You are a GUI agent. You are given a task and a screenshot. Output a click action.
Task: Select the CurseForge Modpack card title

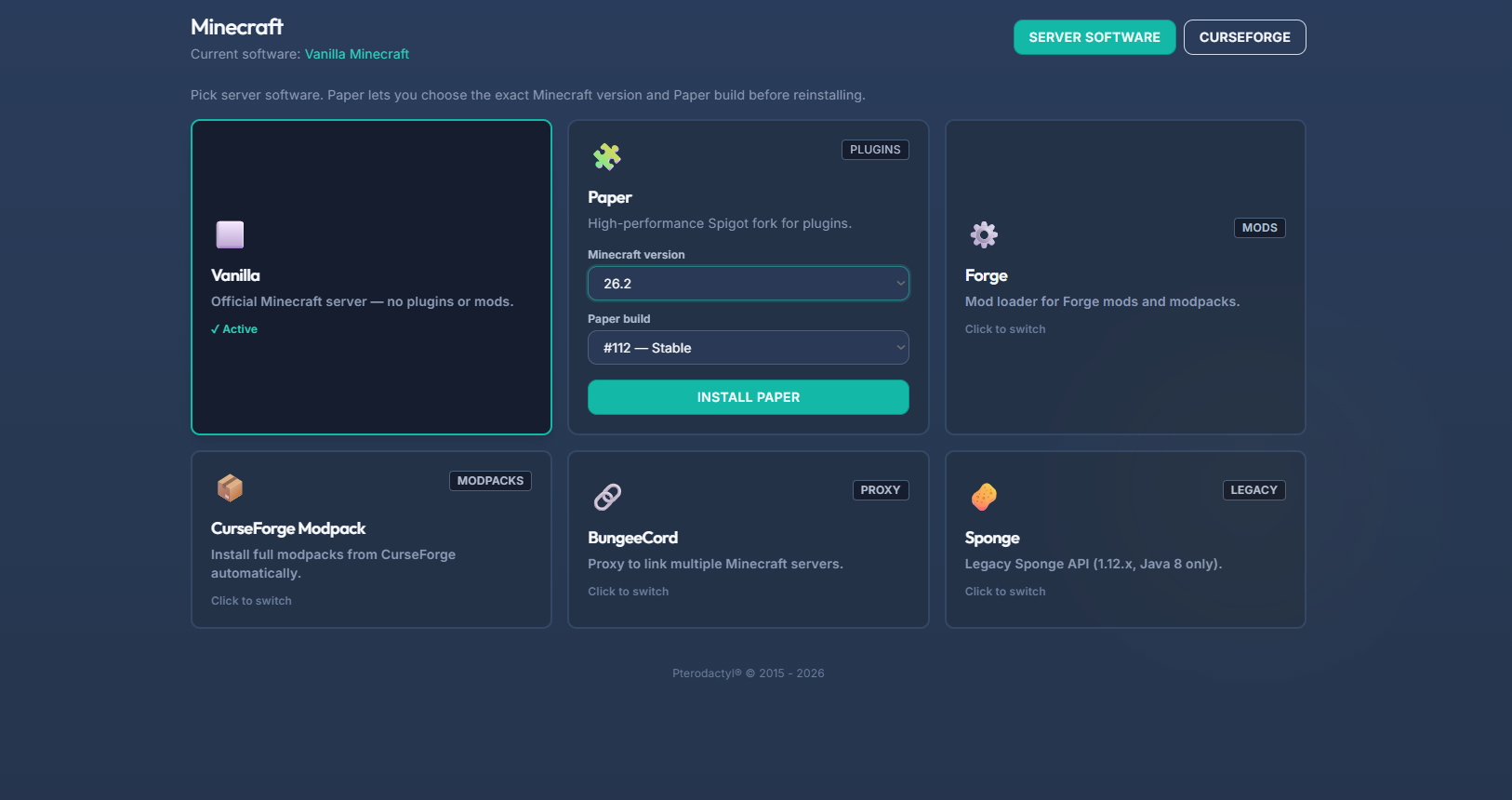pyautogui.click(x=288, y=528)
